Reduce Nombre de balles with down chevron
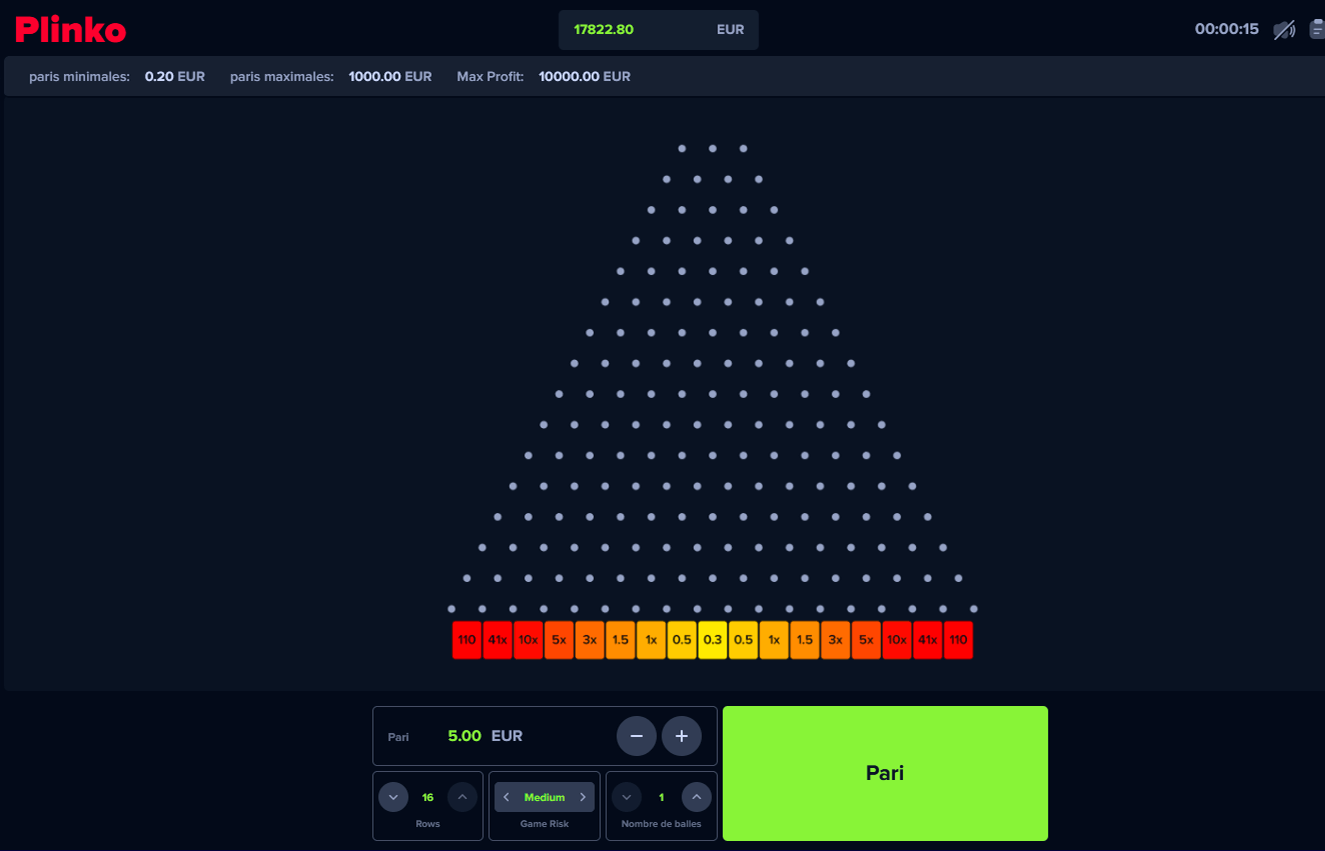This screenshot has width=1325, height=851. coord(626,797)
